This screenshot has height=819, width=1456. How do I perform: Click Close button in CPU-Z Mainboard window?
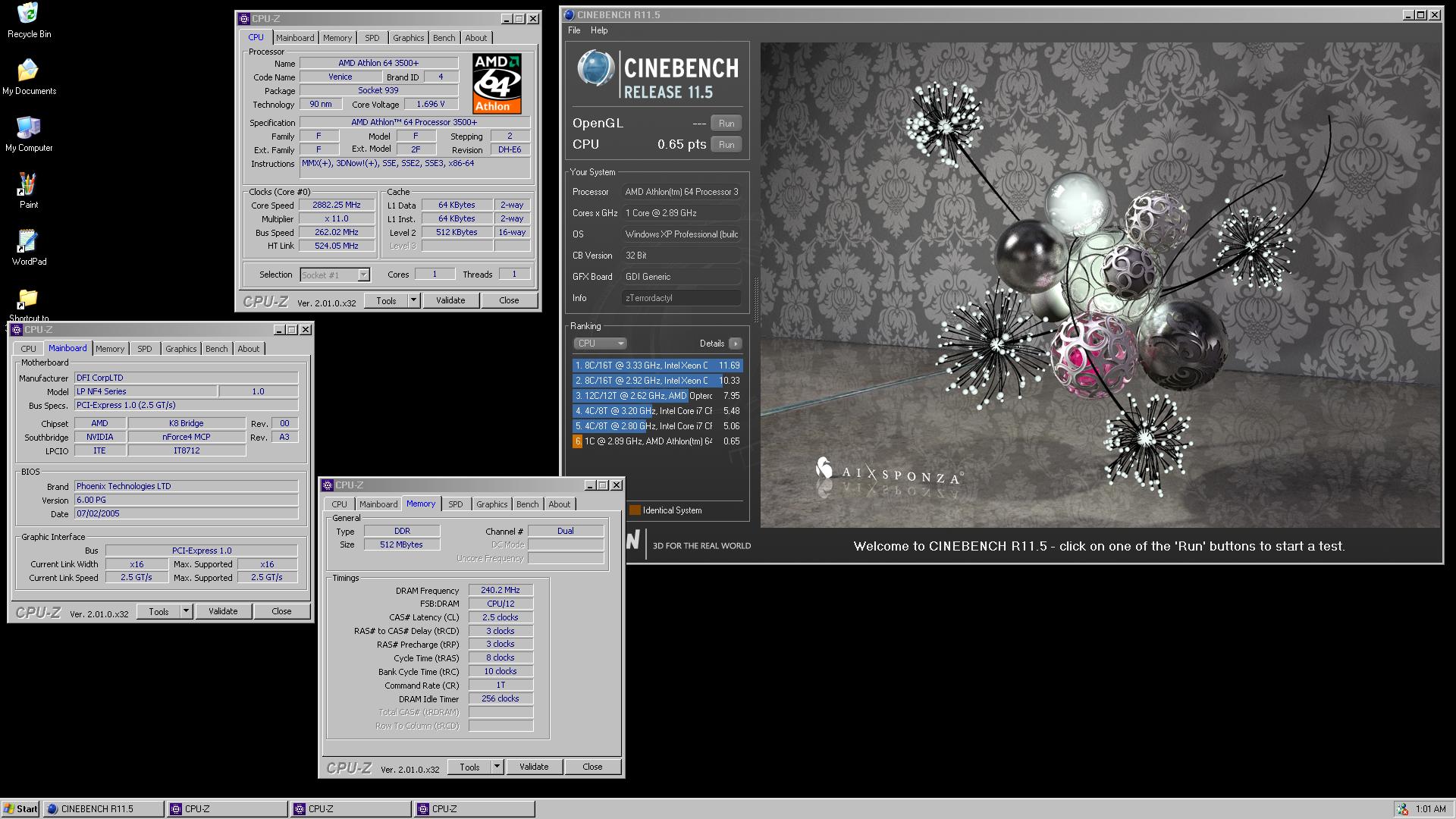click(281, 611)
